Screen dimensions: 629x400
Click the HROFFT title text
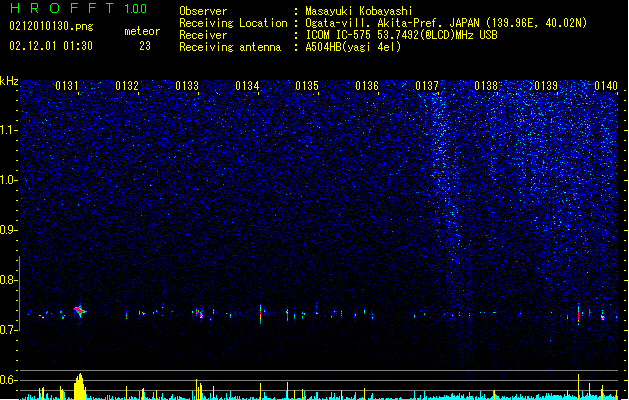coord(62,8)
